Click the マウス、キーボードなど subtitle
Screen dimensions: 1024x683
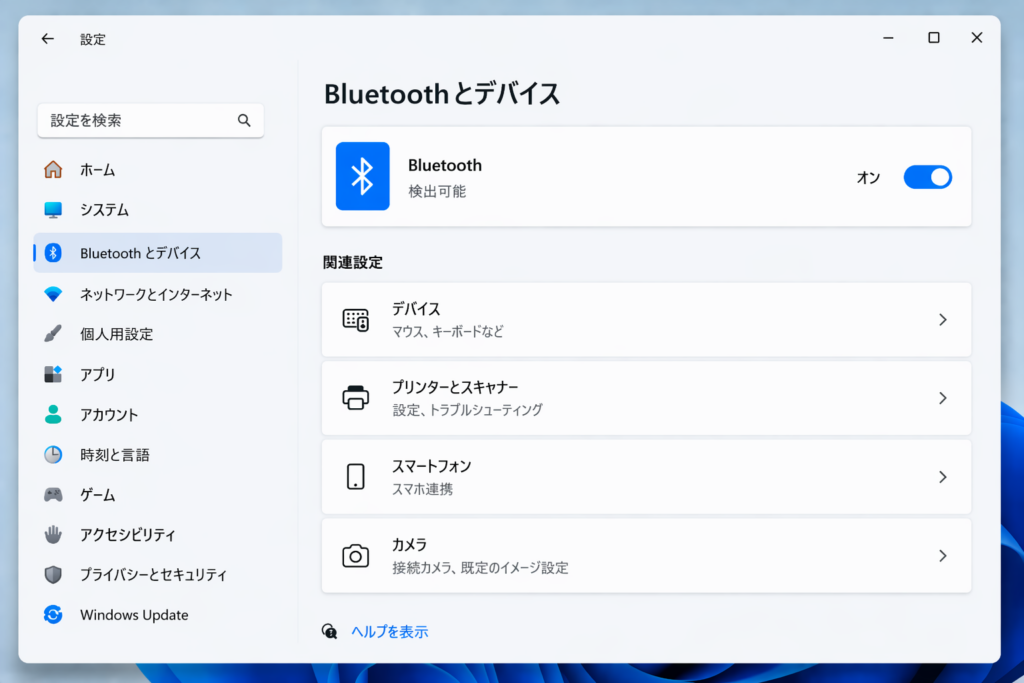point(448,332)
